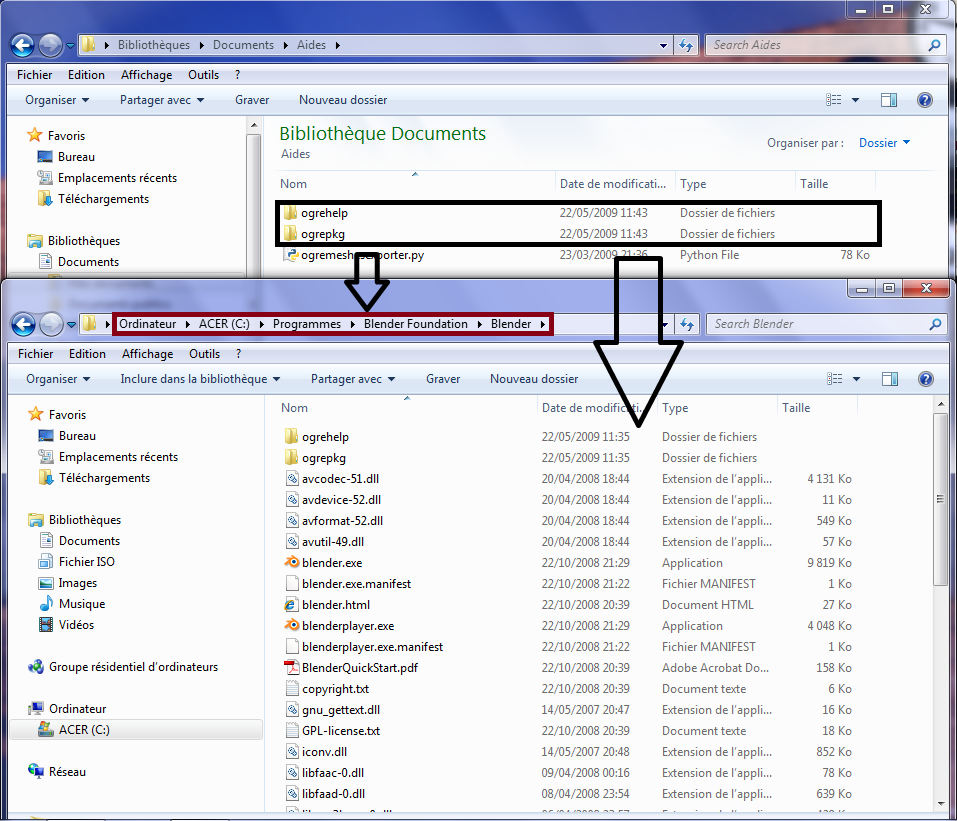
Task: Click Programmes in Blender address bar
Action: click(307, 324)
